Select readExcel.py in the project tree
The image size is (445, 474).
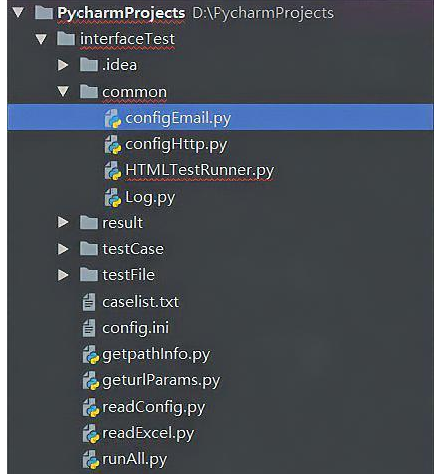point(148,433)
